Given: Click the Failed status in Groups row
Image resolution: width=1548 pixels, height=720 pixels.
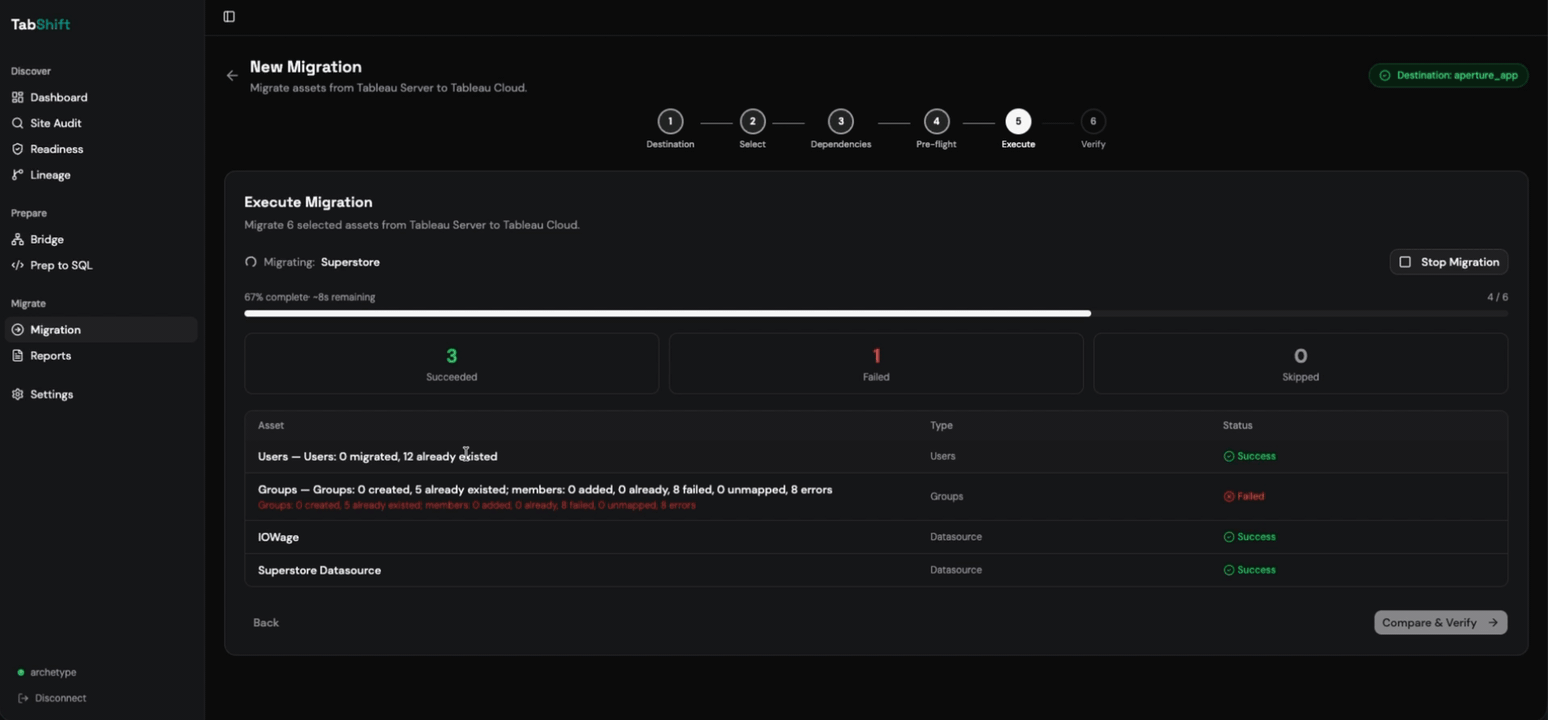Looking at the screenshot, I should coord(1243,496).
